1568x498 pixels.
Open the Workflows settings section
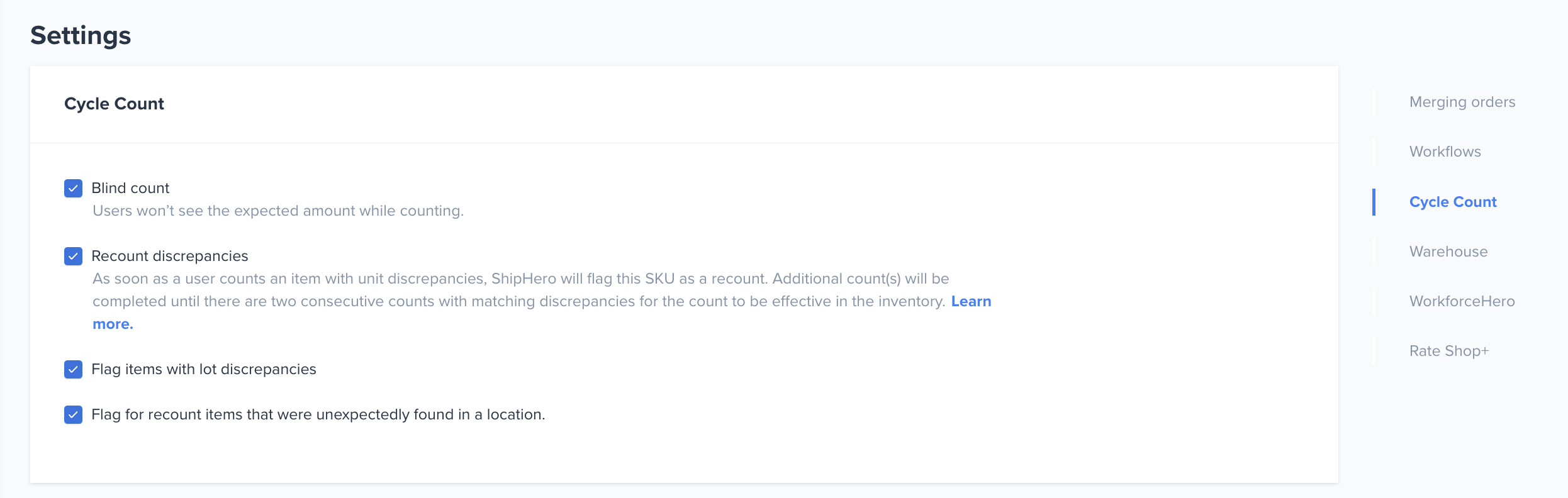pyautogui.click(x=1445, y=152)
